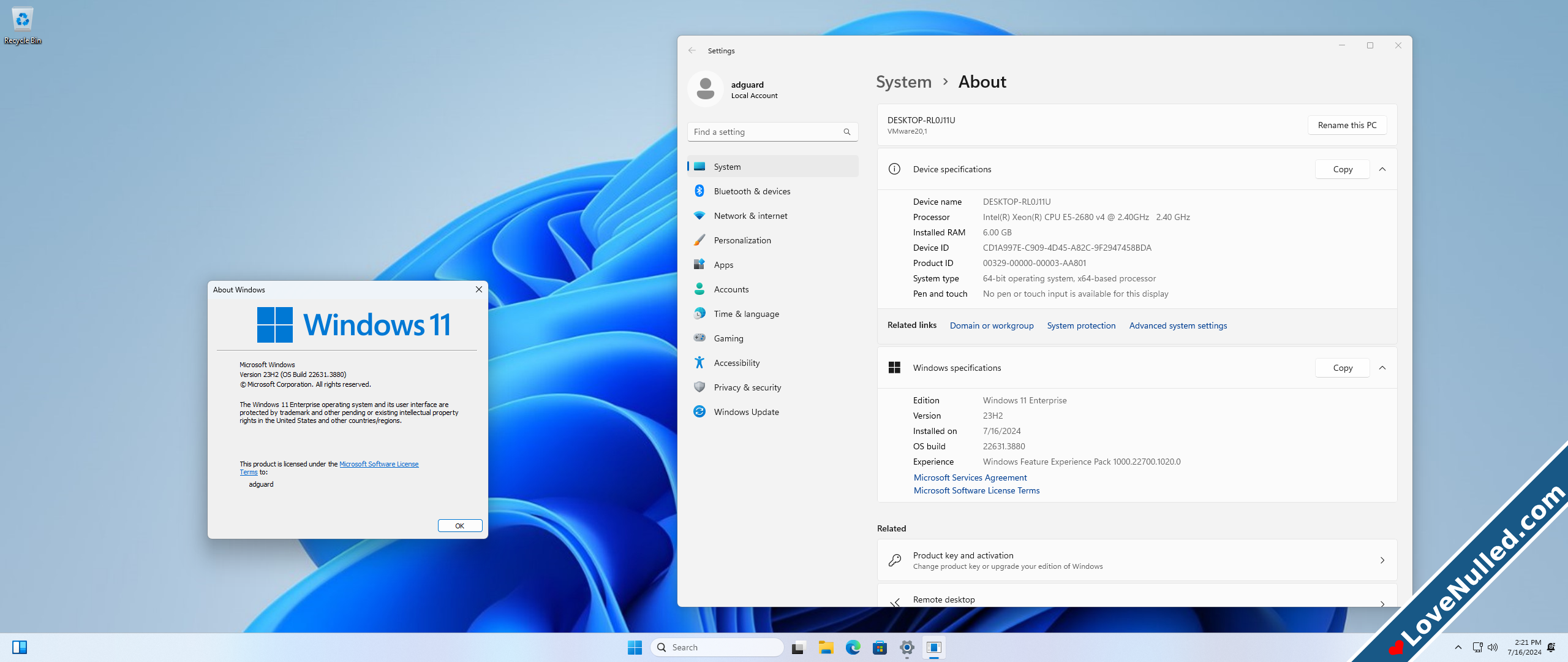Open Accounts settings page

(772, 289)
